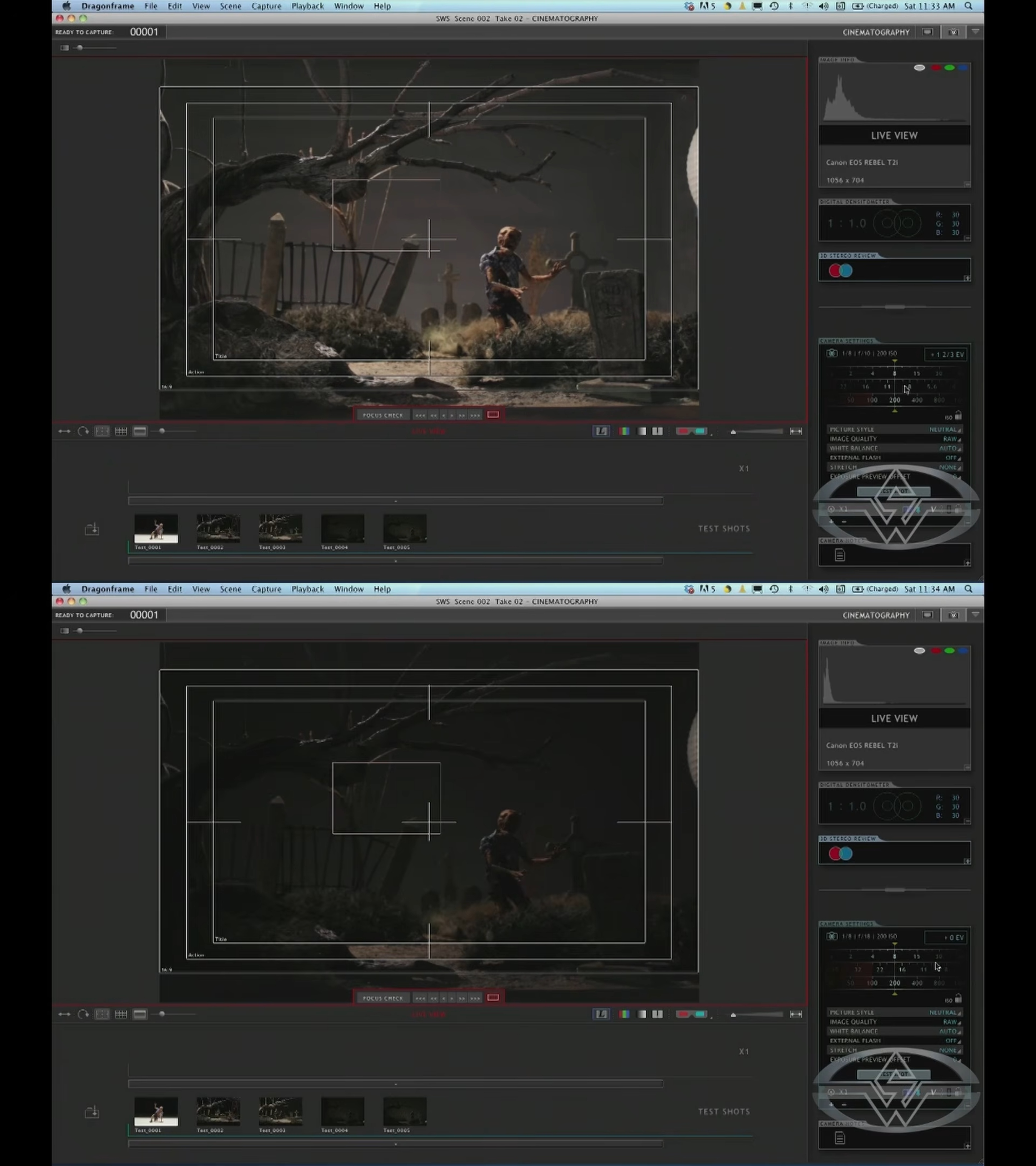Click ISO lock icon in 11:33 AM window

(958, 416)
